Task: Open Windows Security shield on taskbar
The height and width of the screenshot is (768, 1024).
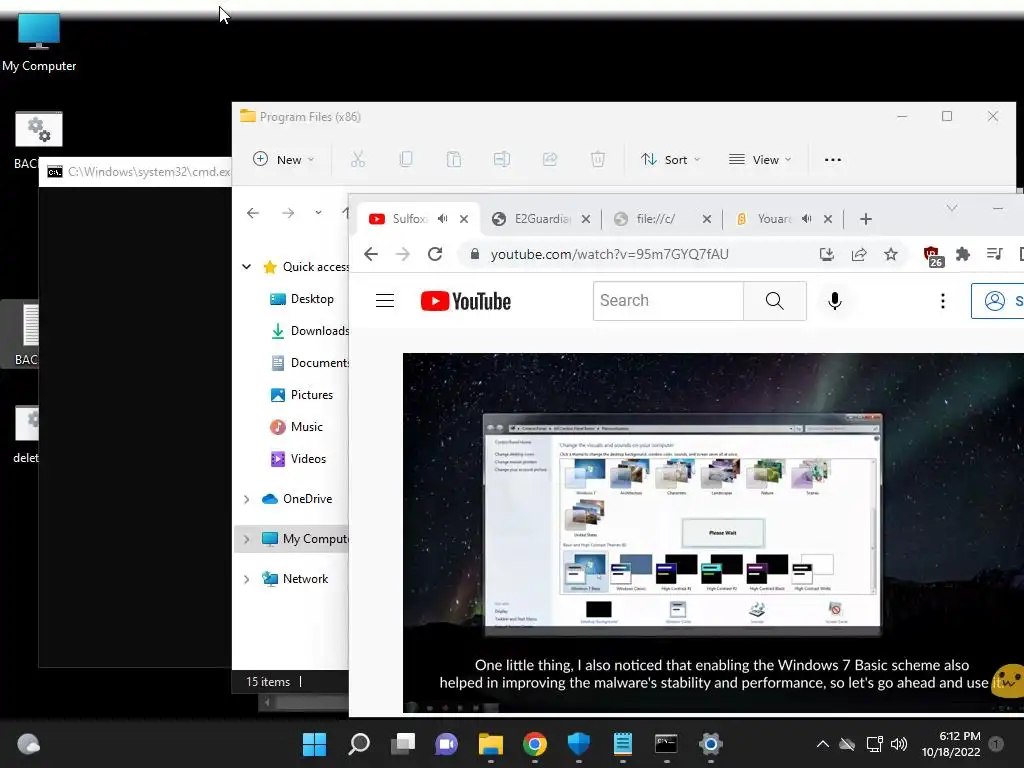Action: point(579,744)
